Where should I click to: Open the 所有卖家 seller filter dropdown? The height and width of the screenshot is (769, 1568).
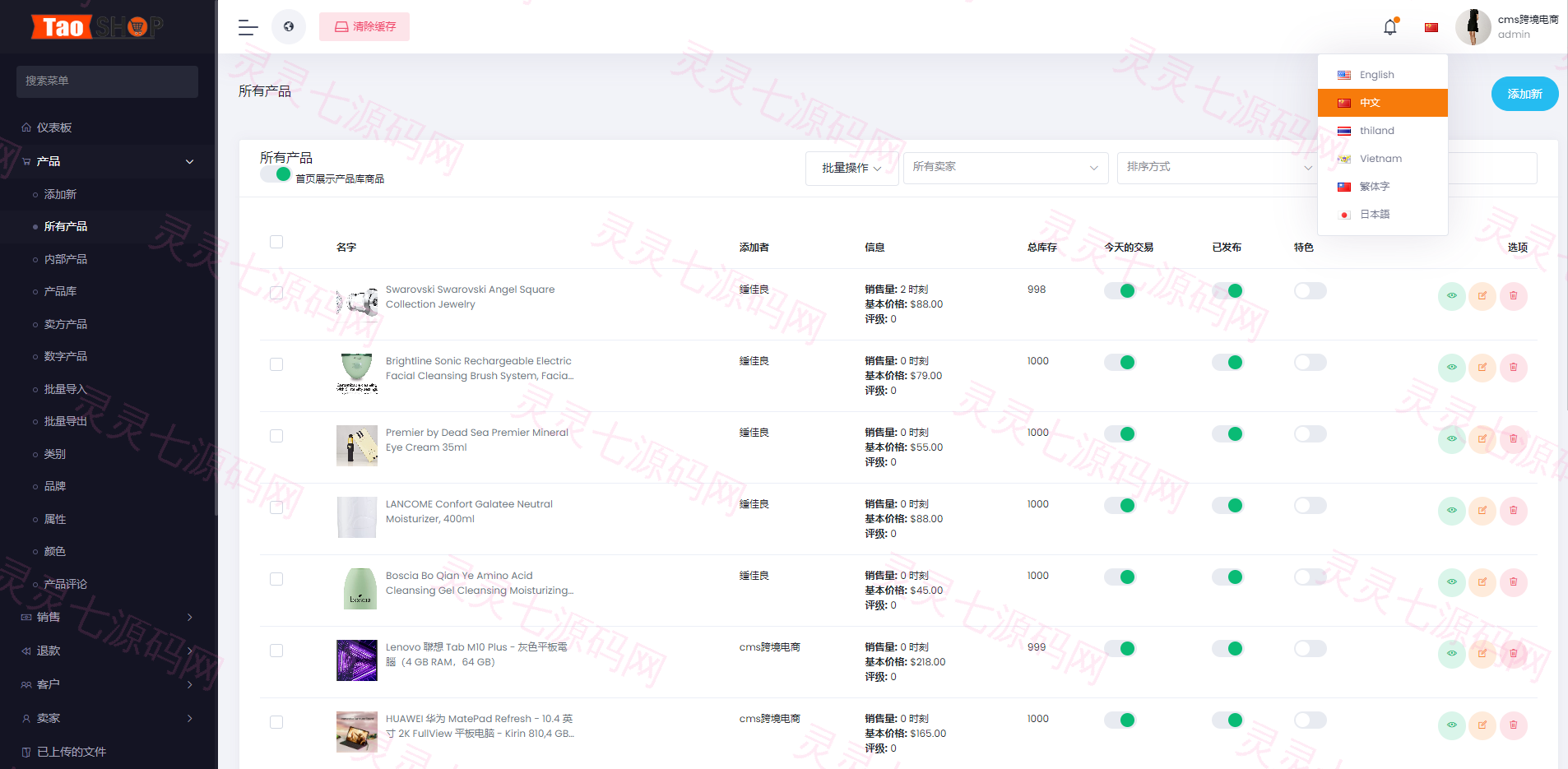1005,167
